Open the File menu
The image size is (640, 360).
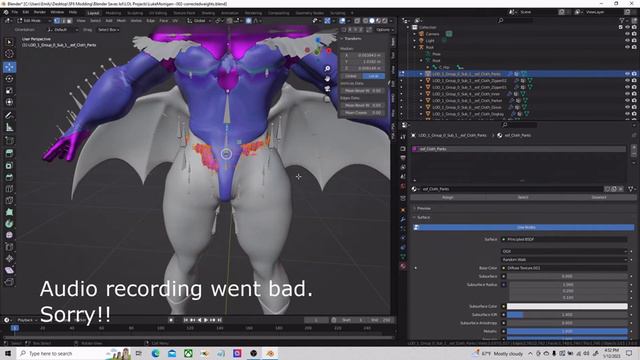point(14,12)
